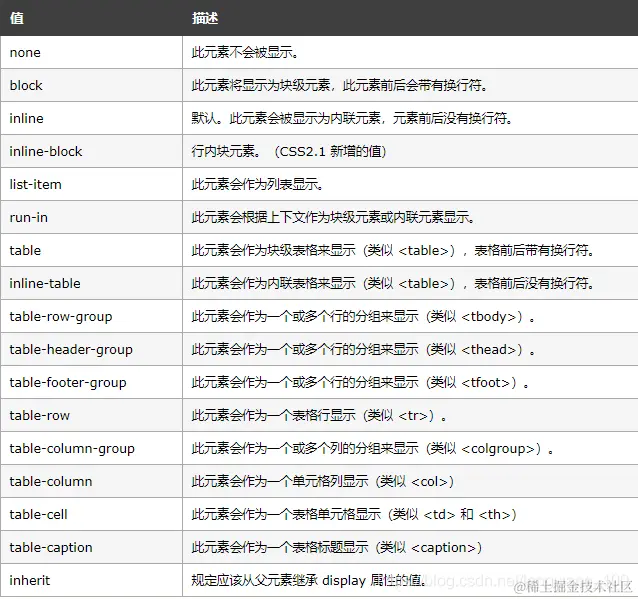The image size is (638, 599).
Task: Click description mentioning '块级元素，此元素前后会带有换行符'
Action: click(x=340, y=85)
